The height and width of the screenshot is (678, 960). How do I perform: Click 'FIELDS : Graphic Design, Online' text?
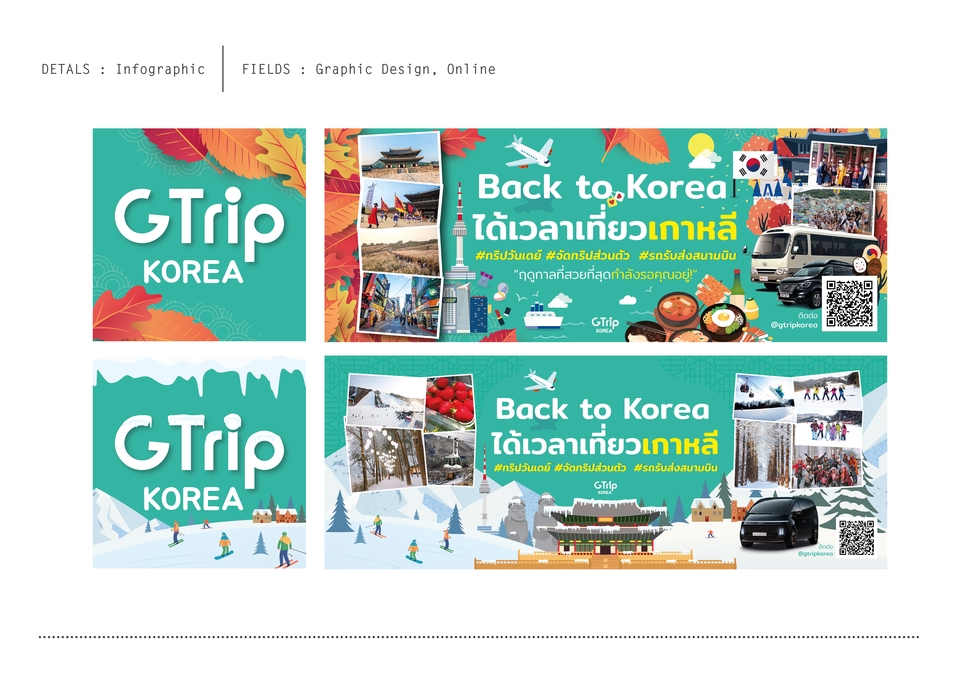369,69
